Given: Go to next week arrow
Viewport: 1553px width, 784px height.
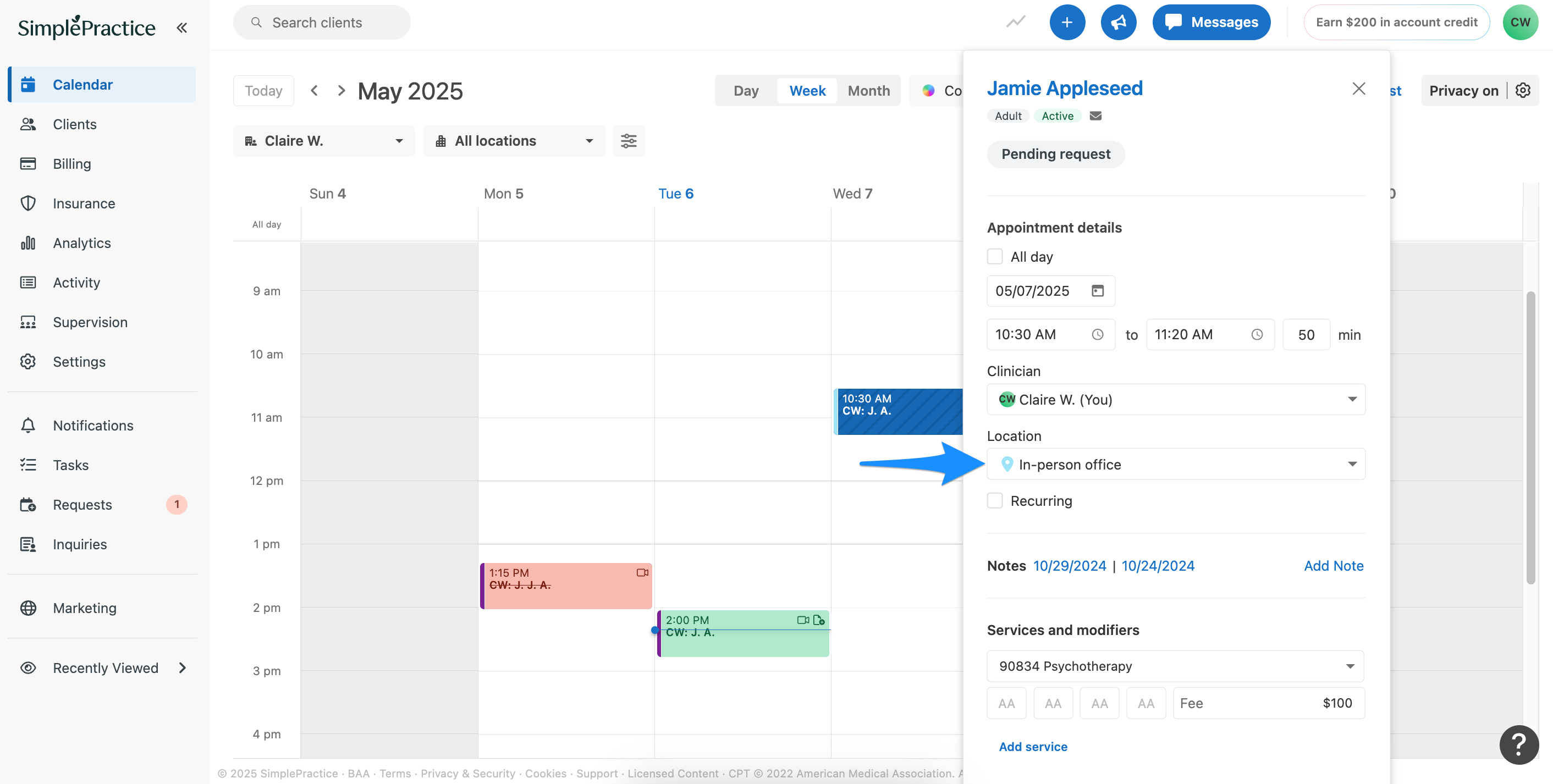Looking at the screenshot, I should (x=341, y=90).
